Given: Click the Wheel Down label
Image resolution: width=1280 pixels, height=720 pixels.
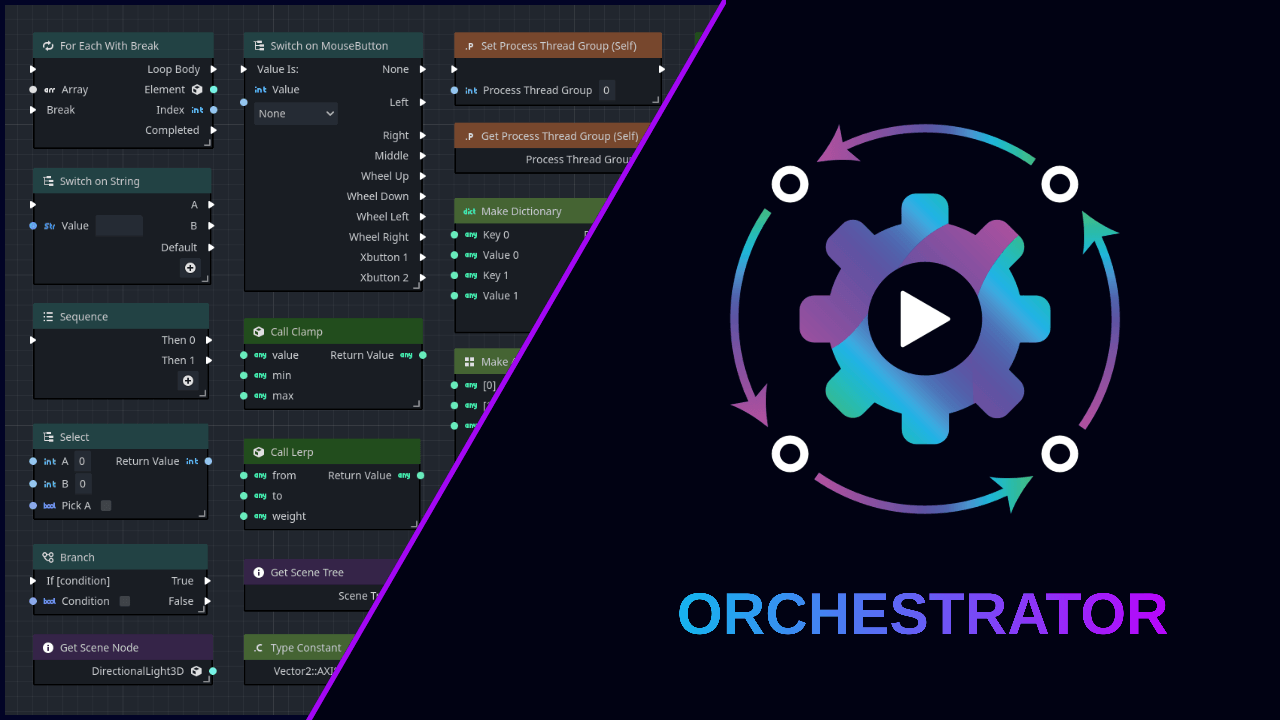Looking at the screenshot, I should 378,197.
